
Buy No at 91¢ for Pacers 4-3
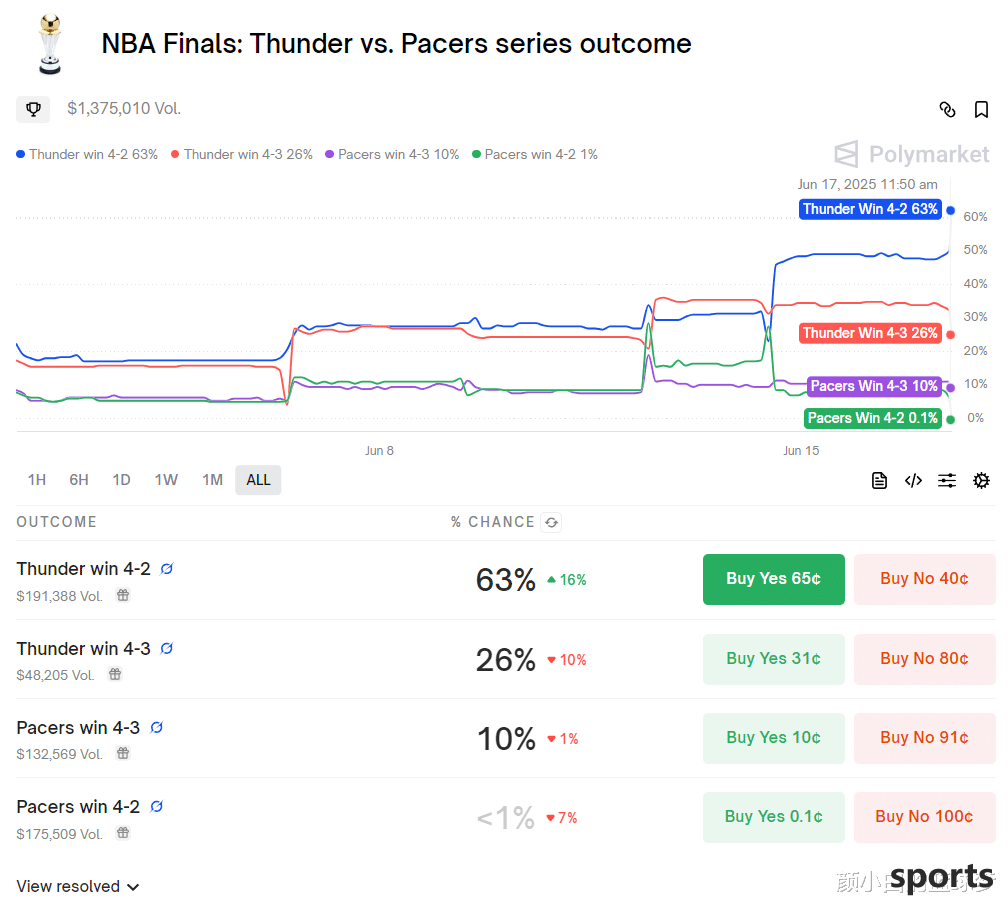(924, 738)
